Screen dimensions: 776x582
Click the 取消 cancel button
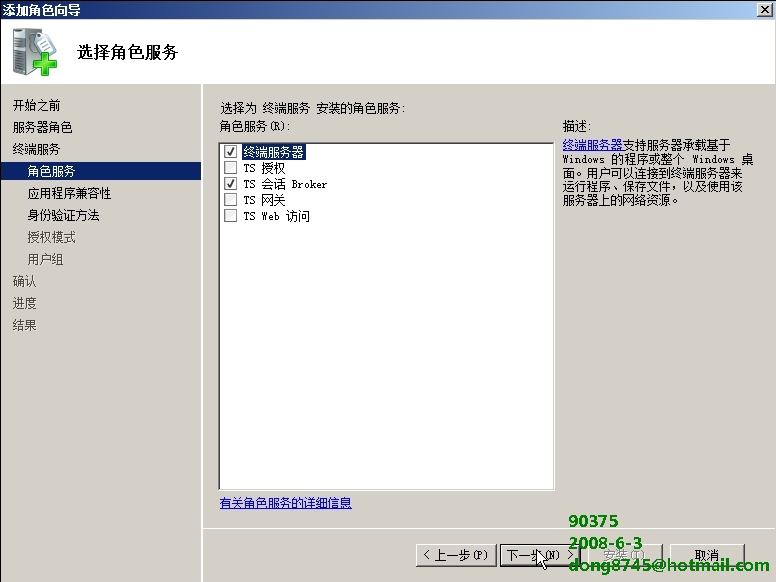point(707,555)
